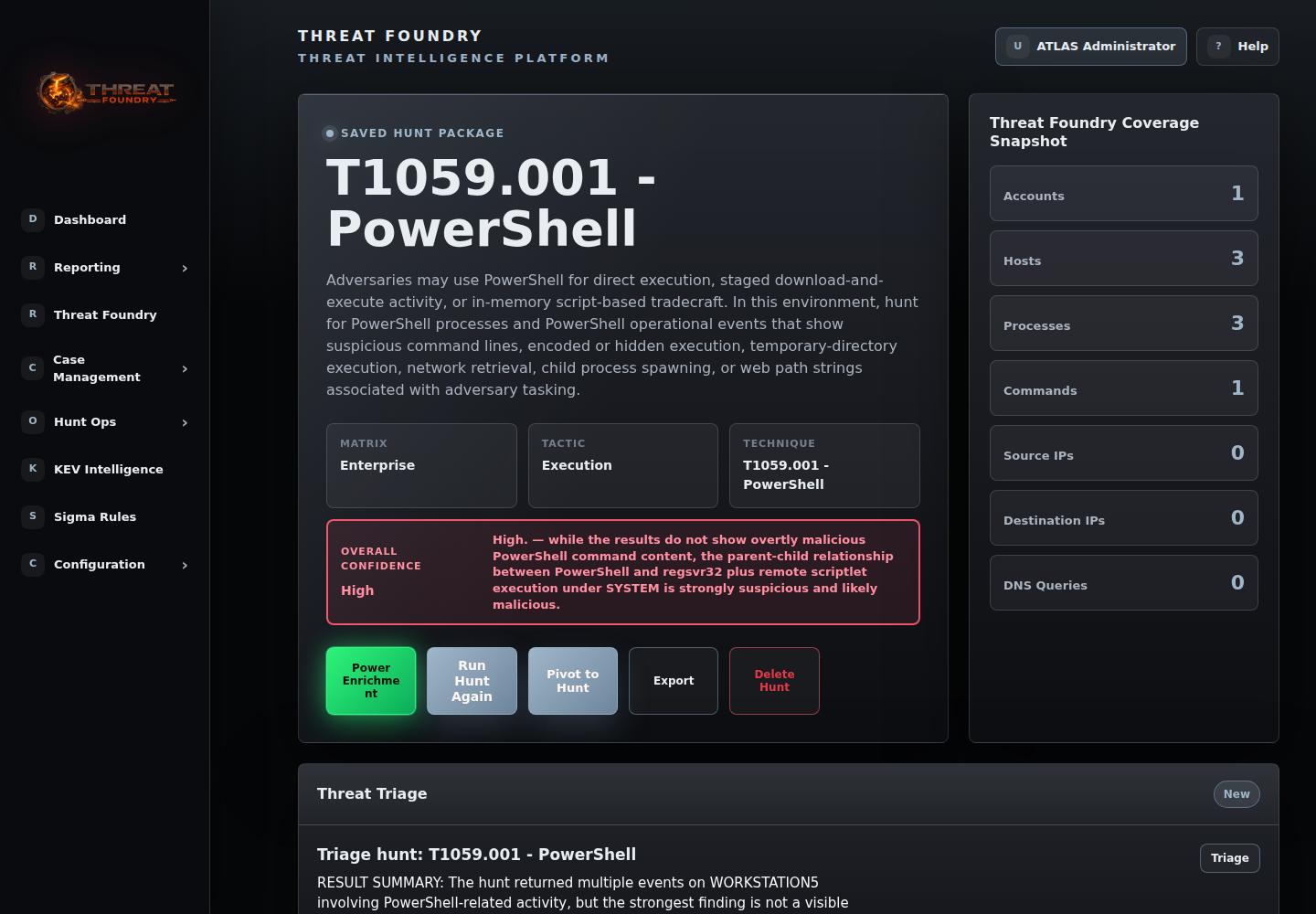
Task: Click the Tactic Execution card
Action: click(623, 466)
